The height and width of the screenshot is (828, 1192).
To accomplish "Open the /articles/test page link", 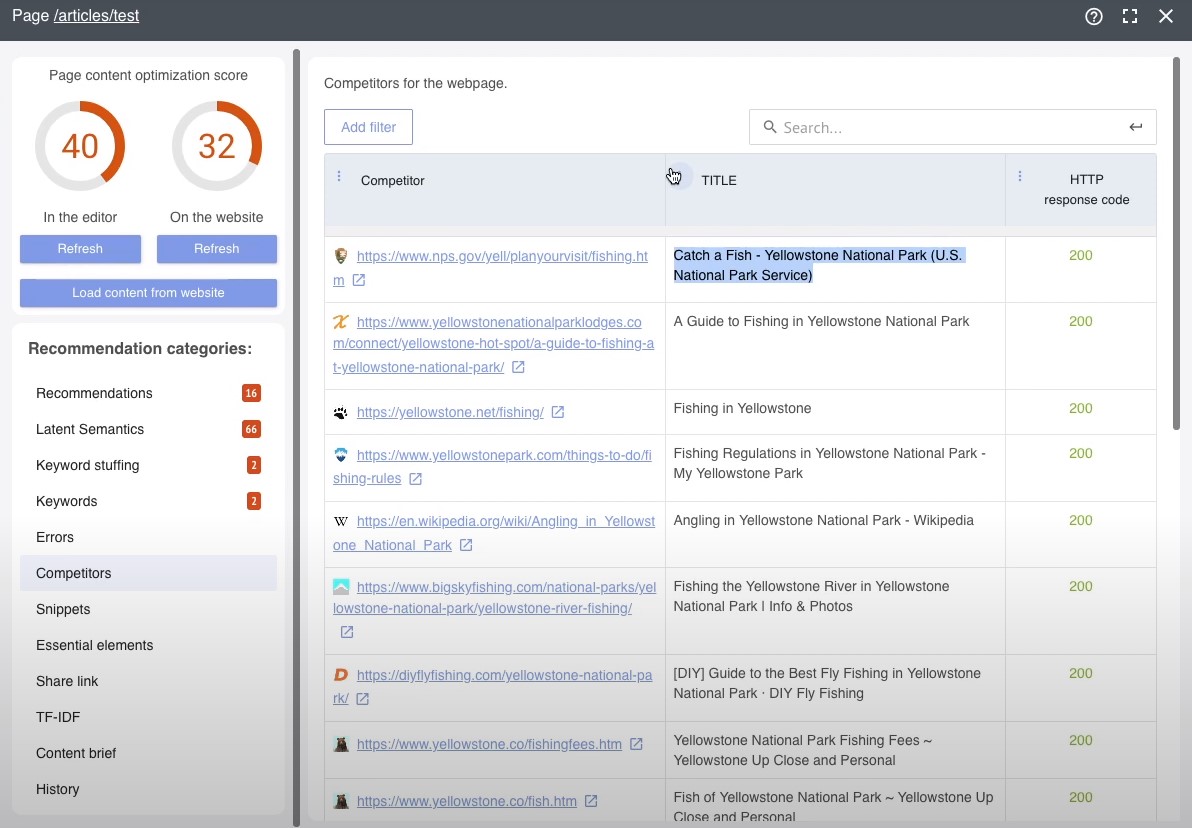I will click(x=96, y=15).
